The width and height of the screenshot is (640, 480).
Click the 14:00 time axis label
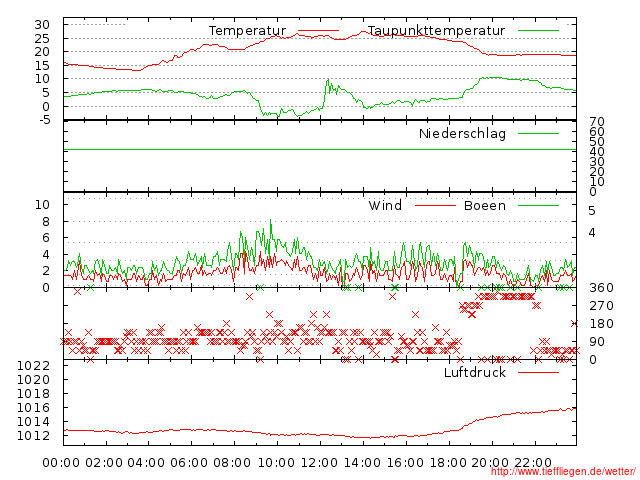pos(362,463)
